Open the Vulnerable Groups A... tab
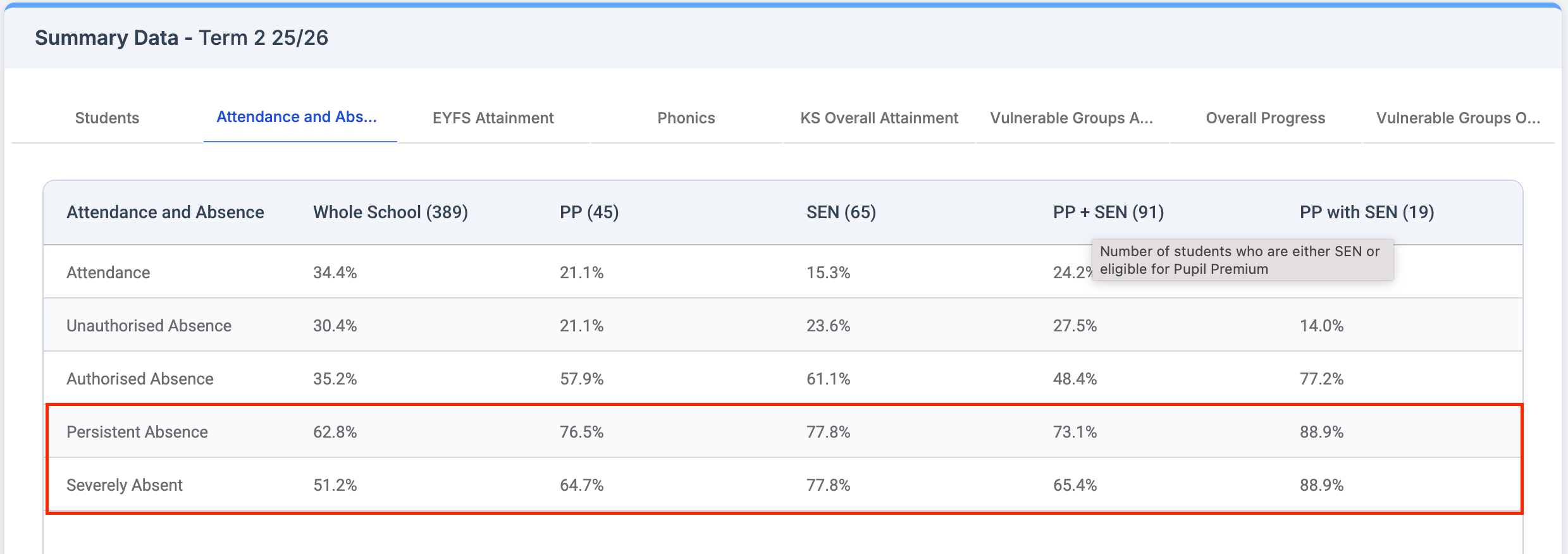Viewport: 1568px width, 554px height. pyautogui.click(x=1071, y=118)
